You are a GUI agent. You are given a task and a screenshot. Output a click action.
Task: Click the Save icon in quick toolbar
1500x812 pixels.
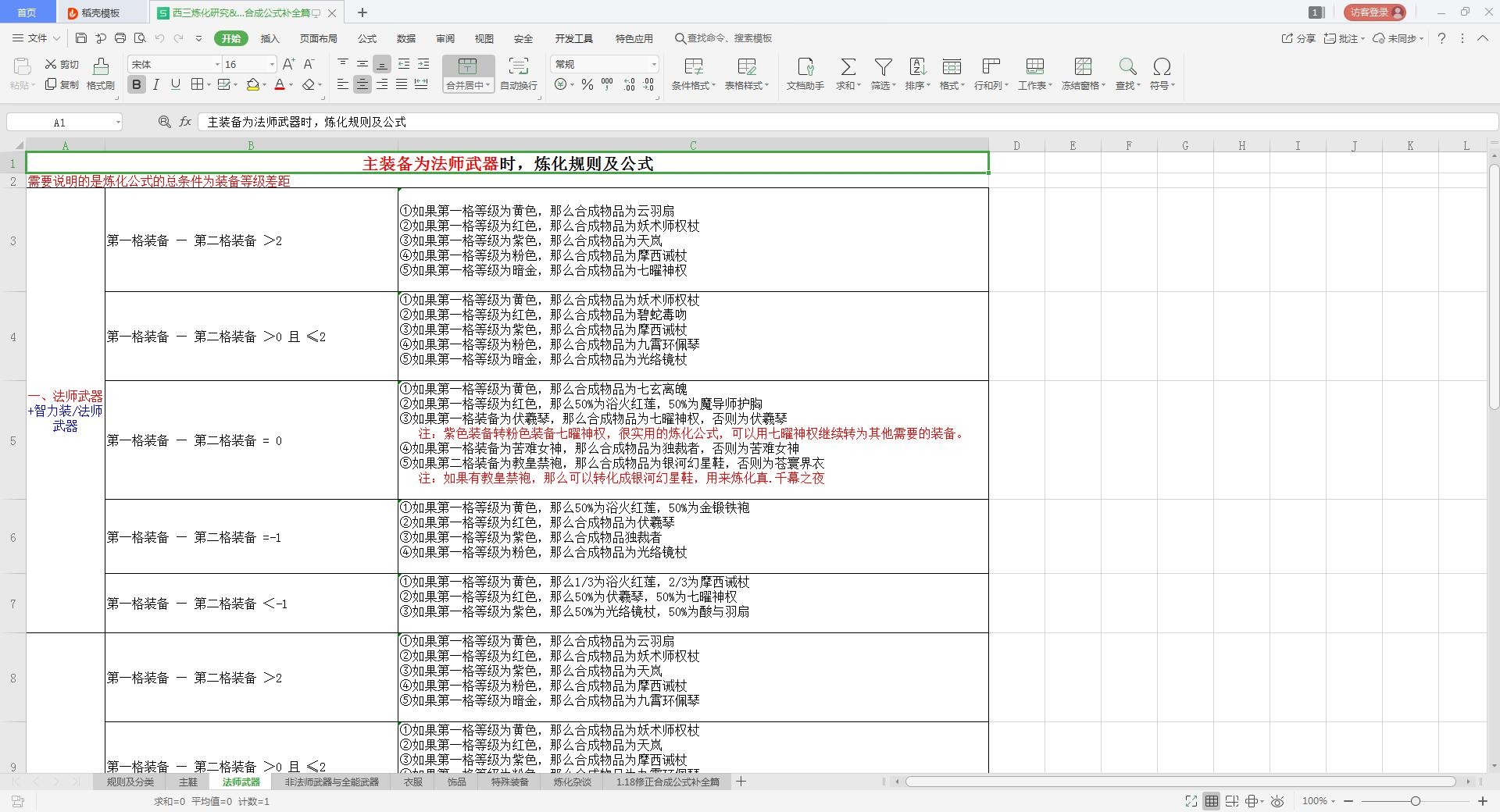[x=81, y=37]
